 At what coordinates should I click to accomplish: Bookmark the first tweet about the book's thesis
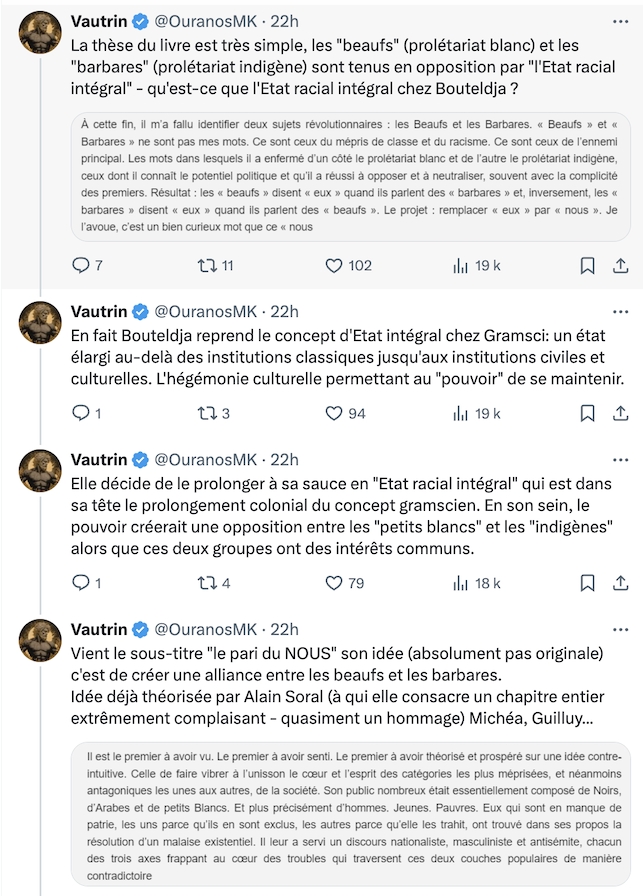pyautogui.click(x=588, y=265)
